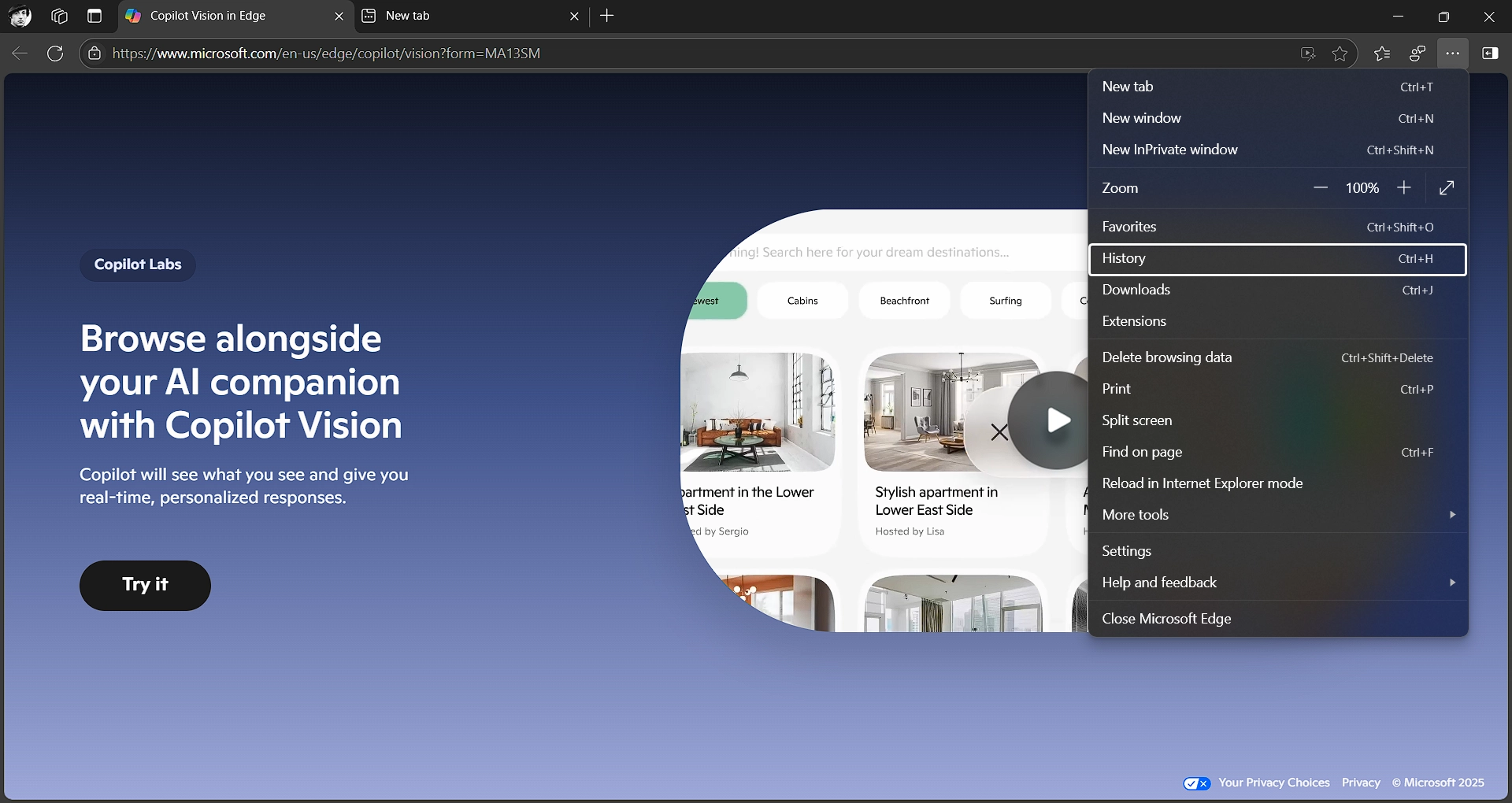Image resolution: width=1512 pixels, height=803 pixels.
Task: Switch to the Copilot Vision in Edge tab
Action: [235, 16]
